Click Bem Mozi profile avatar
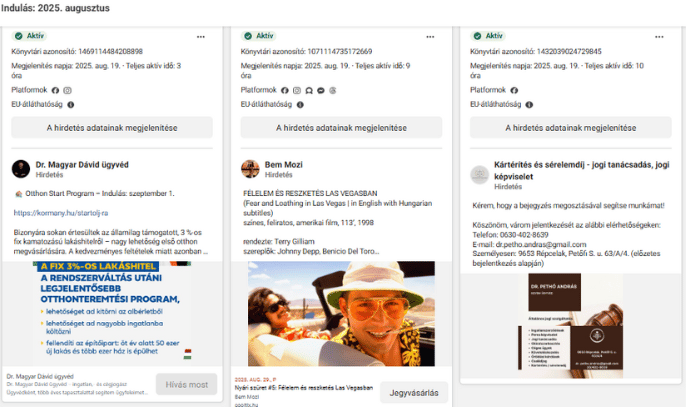Screen dimensions: 686x407 pyautogui.click(x=250, y=167)
